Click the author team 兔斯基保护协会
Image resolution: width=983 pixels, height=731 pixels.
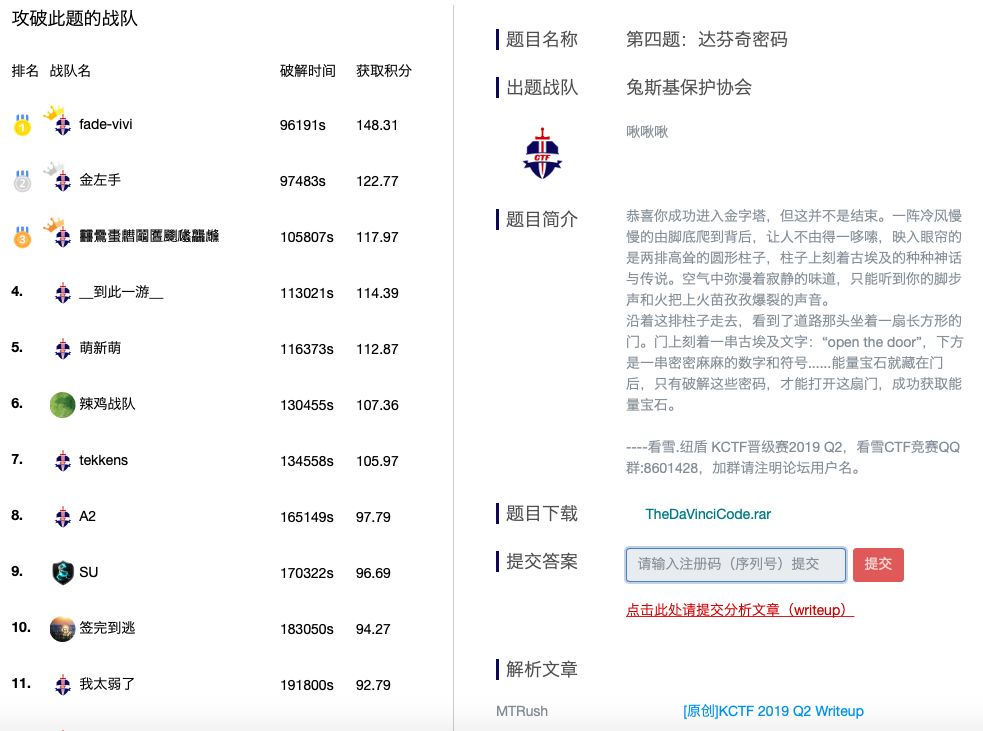[689, 87]
